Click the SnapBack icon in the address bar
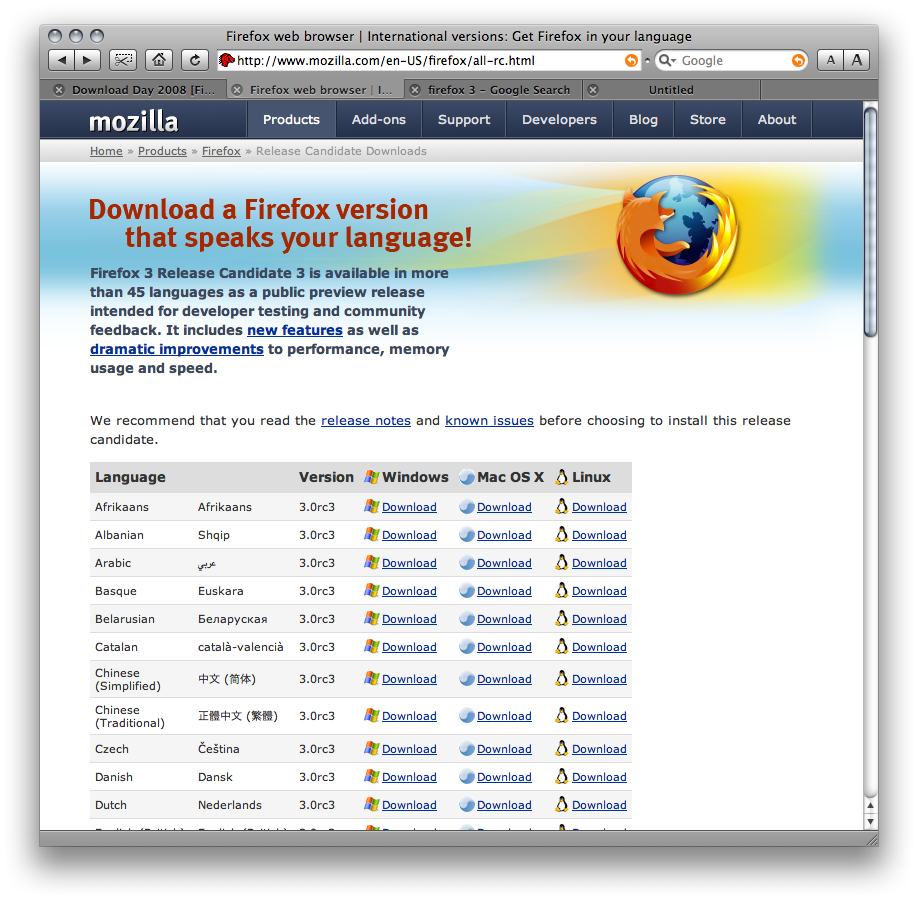The height and width of the screenshot is (901, 918). point(631,60)
